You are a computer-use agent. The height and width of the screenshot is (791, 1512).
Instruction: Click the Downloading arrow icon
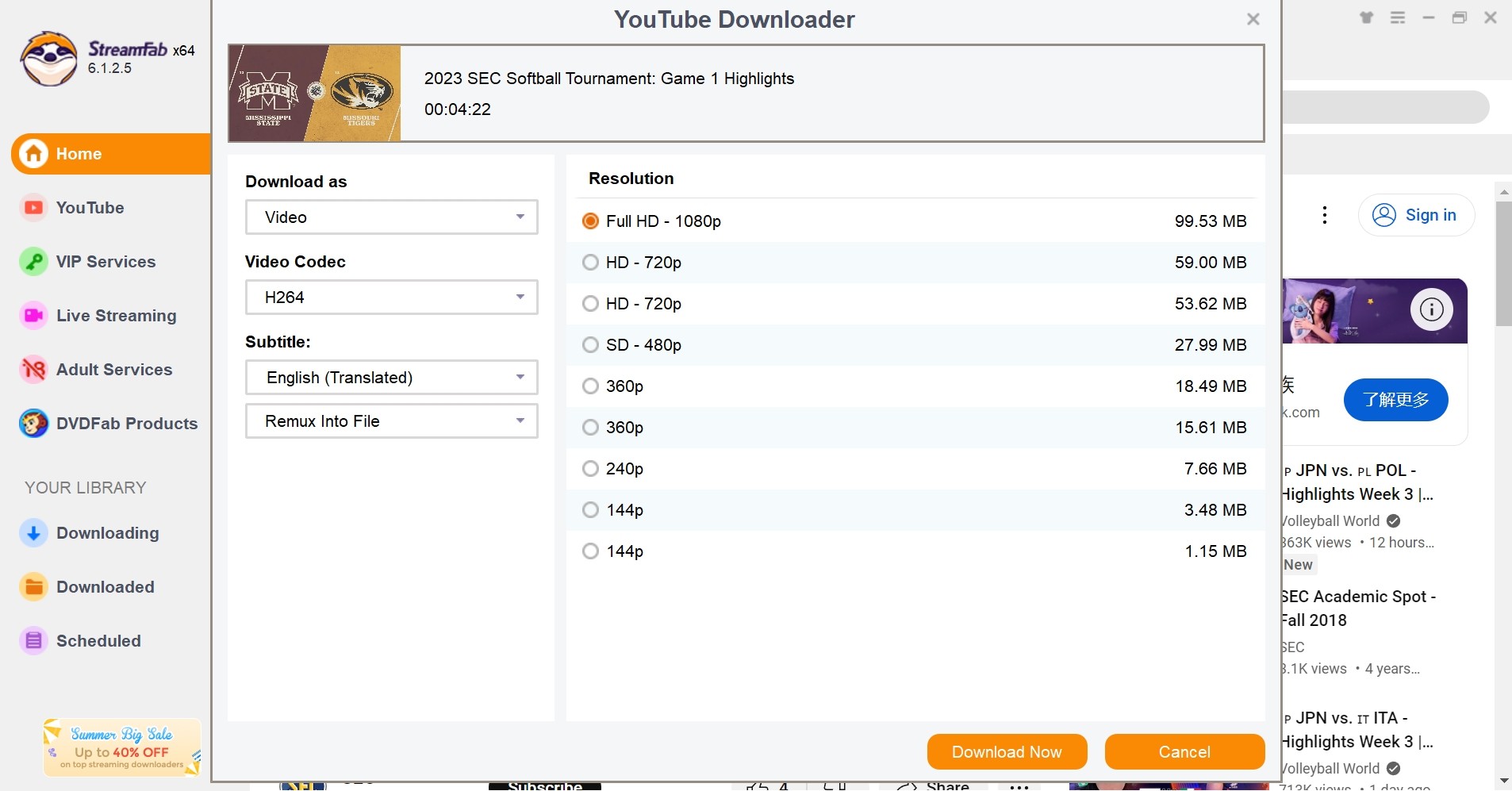(33, 533)
